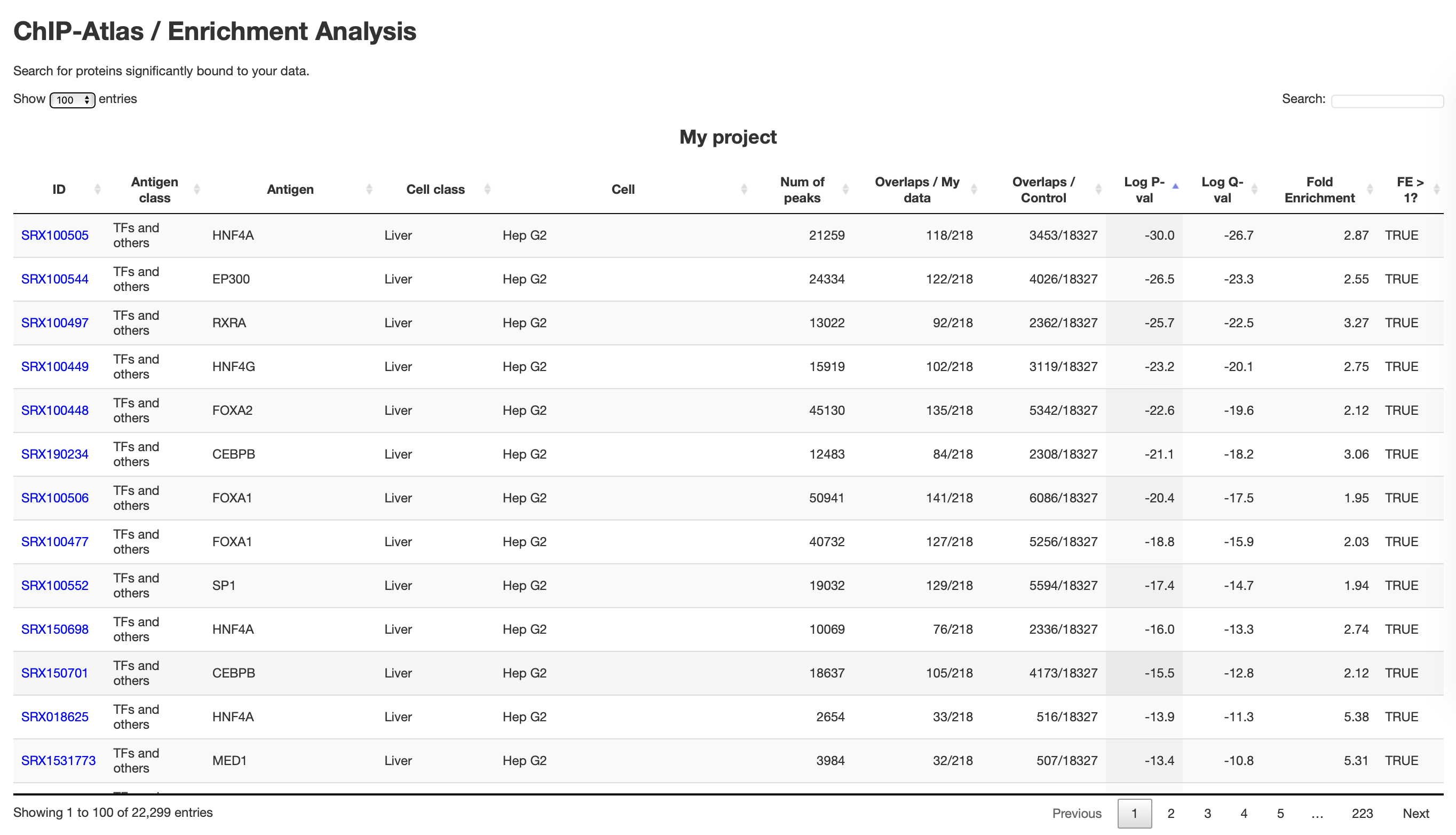
Task: Click Log Q-val sort arrows
Action: click(x=1254, y=189)
